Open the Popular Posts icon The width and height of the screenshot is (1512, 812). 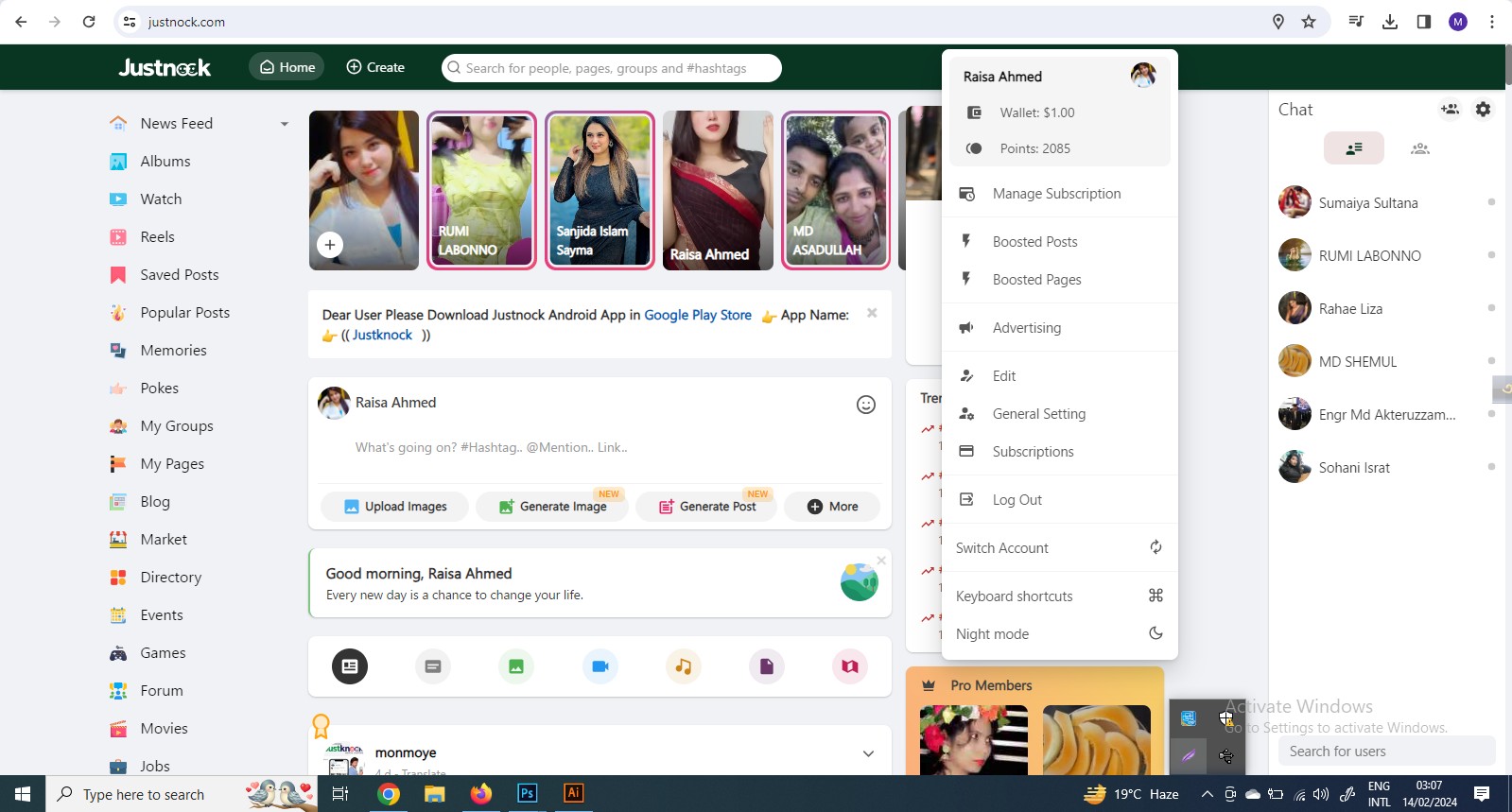click(118, 313)
